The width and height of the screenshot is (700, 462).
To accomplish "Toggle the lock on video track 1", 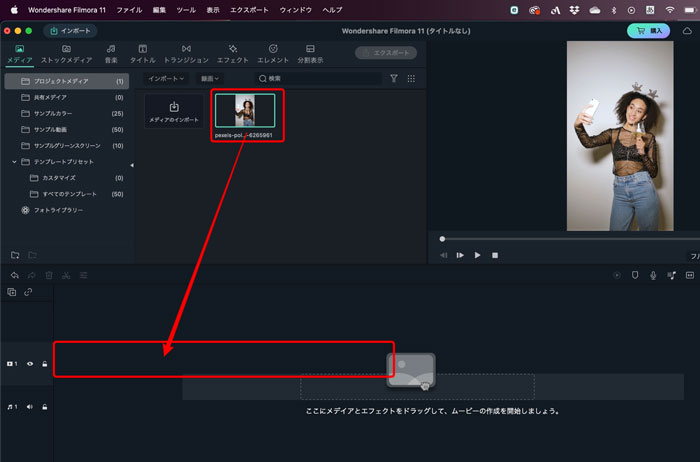I will [45, 364].
